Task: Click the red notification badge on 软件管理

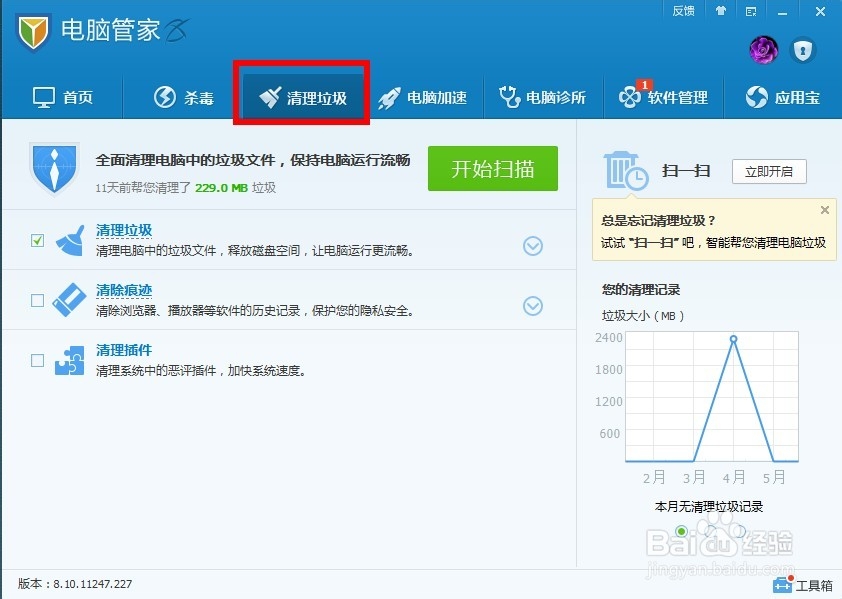Action: tap(644, 85)
